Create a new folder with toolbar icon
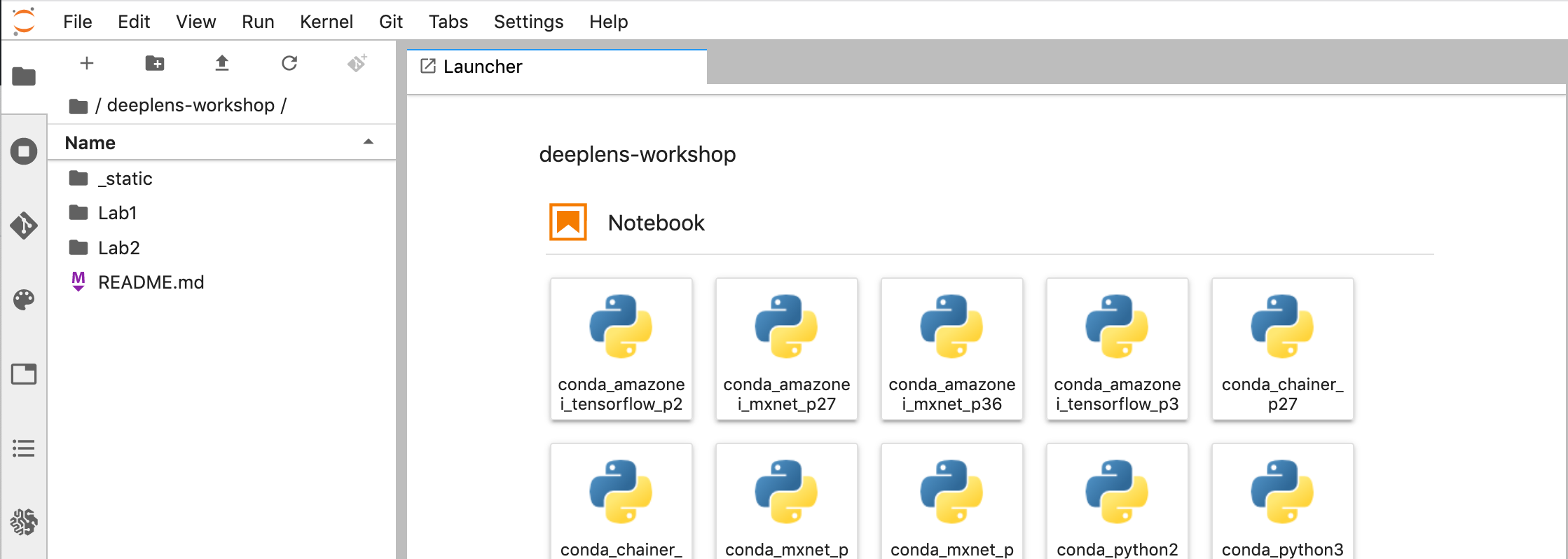1568x559 pixels. click(155, 63)
